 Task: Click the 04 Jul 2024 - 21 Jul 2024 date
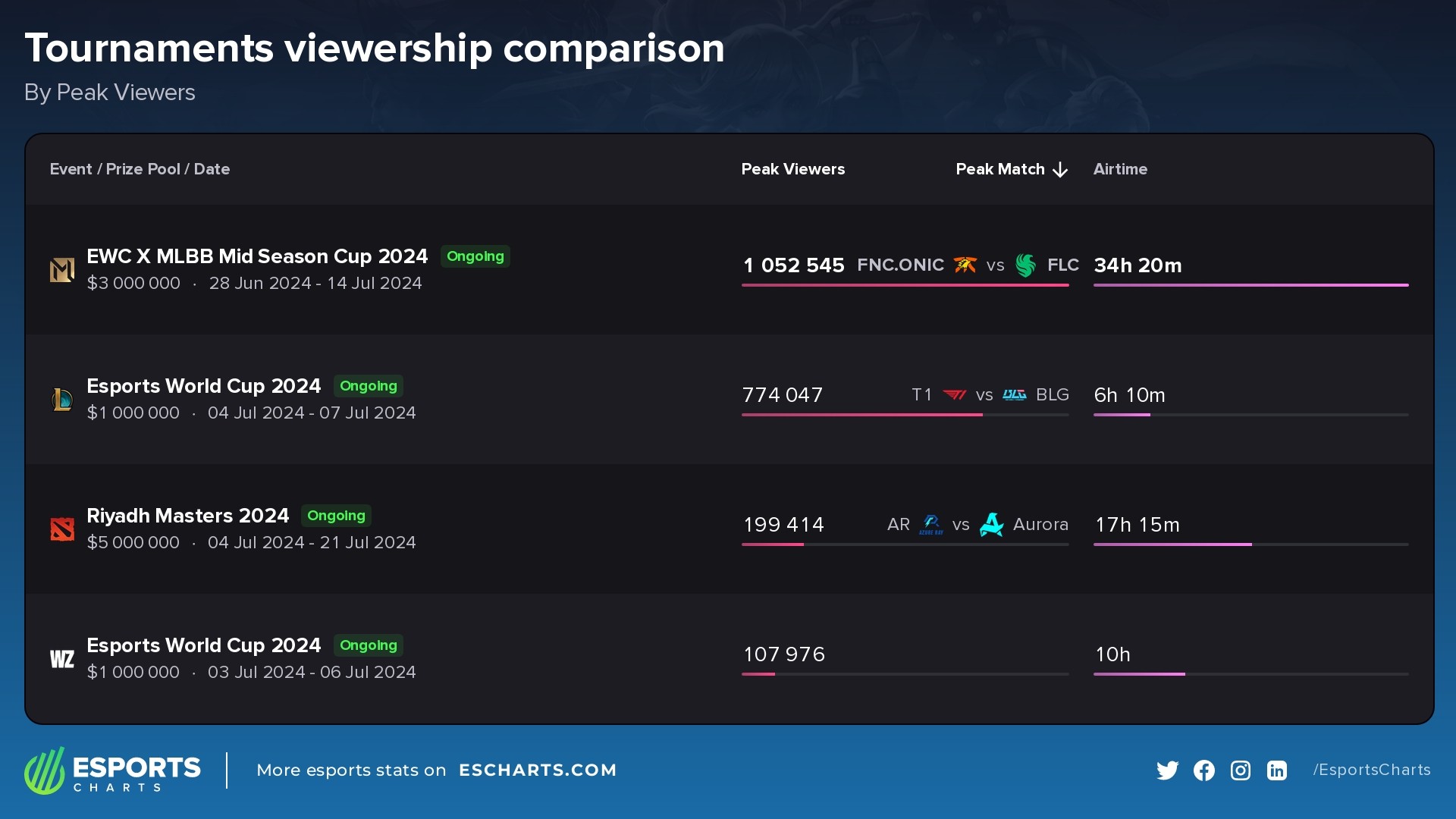(x=312, y=542)
